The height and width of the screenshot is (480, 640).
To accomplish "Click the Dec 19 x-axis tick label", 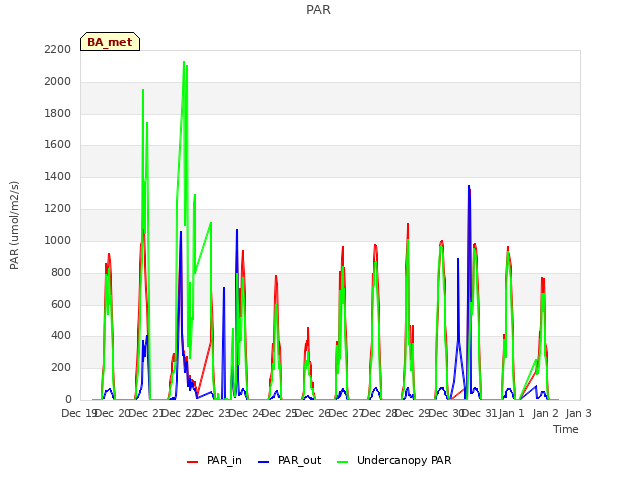I will (78, 413).
